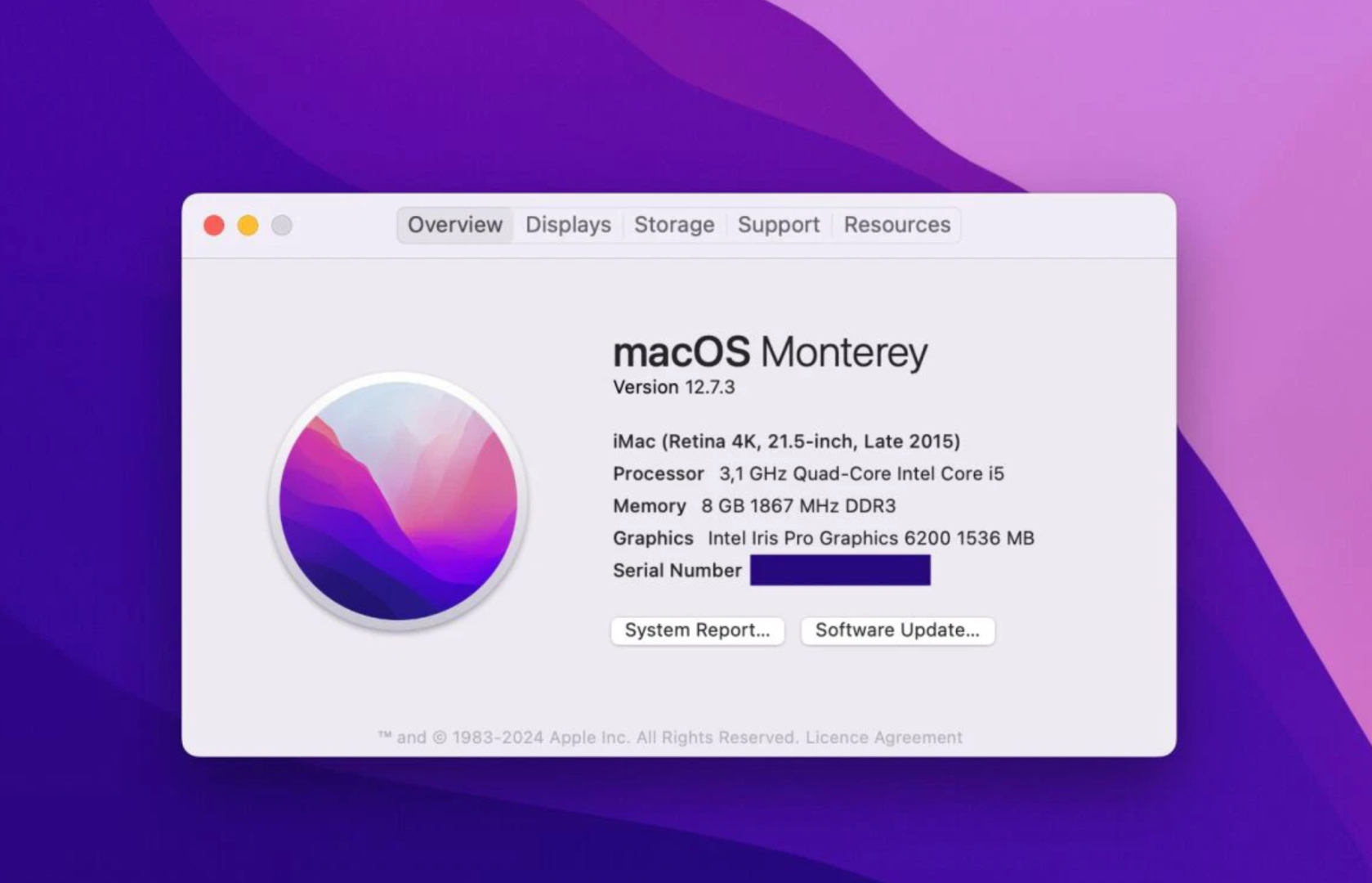Open the Licence Agreement link
The image size is (1372, 883).
click(884, 737)
